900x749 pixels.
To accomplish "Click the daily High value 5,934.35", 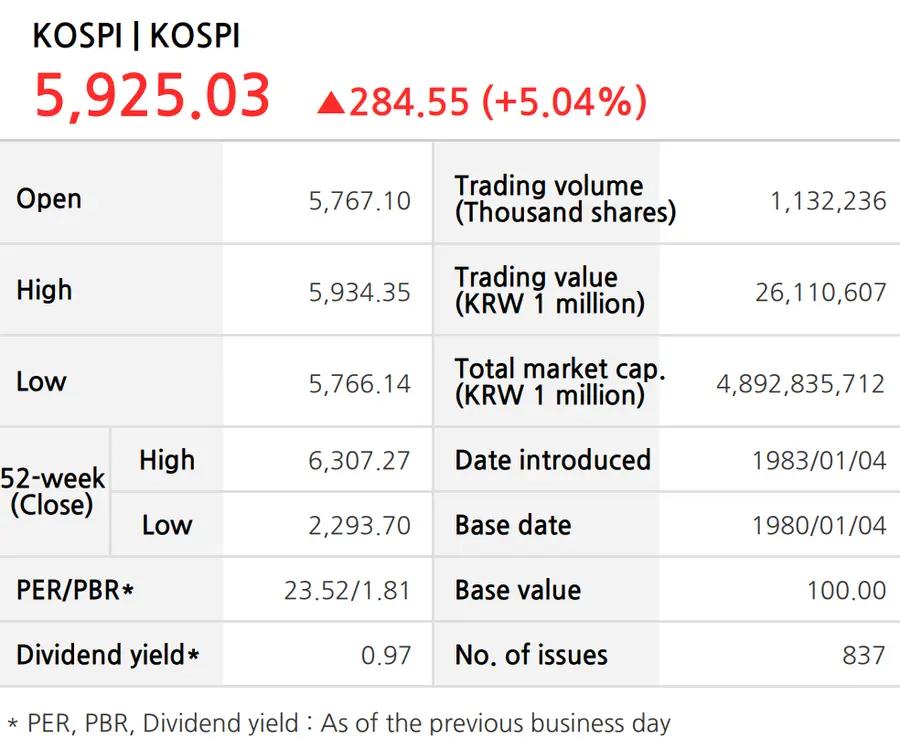I will [x=360, y=293].
